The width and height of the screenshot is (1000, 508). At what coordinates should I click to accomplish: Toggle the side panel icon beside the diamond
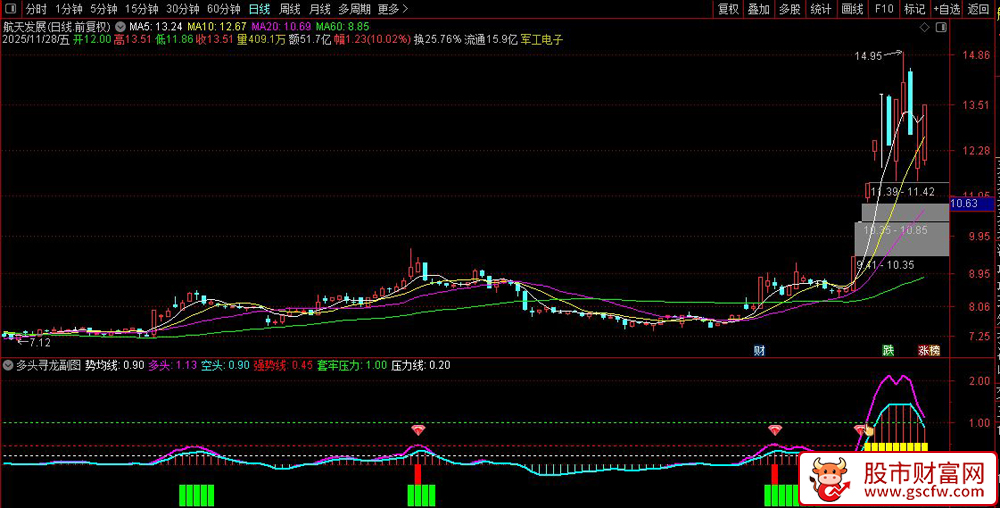point(941,27)
